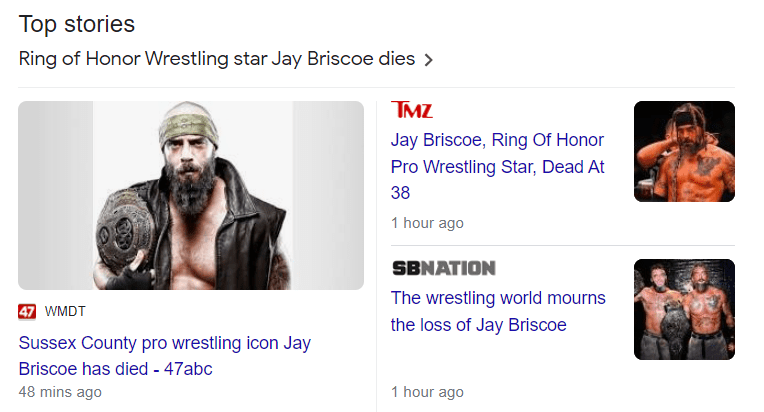
Task: Expand top story via chevron arrow
Action: 429,60
